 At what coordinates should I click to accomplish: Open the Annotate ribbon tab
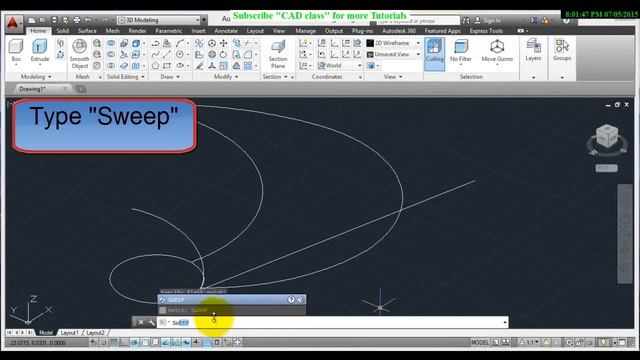coord(226,31)
